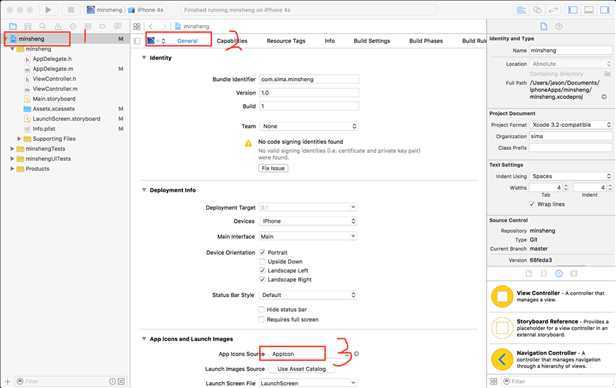Select AppDelegate.m in the navigator
Screen dimensions: 616x388
point(53,69)
